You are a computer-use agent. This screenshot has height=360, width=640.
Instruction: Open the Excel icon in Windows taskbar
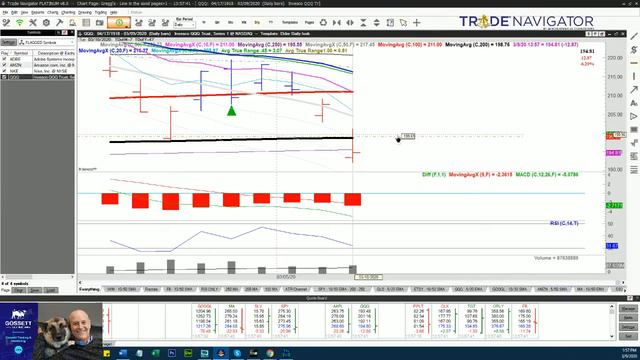(x=156, y=353)
